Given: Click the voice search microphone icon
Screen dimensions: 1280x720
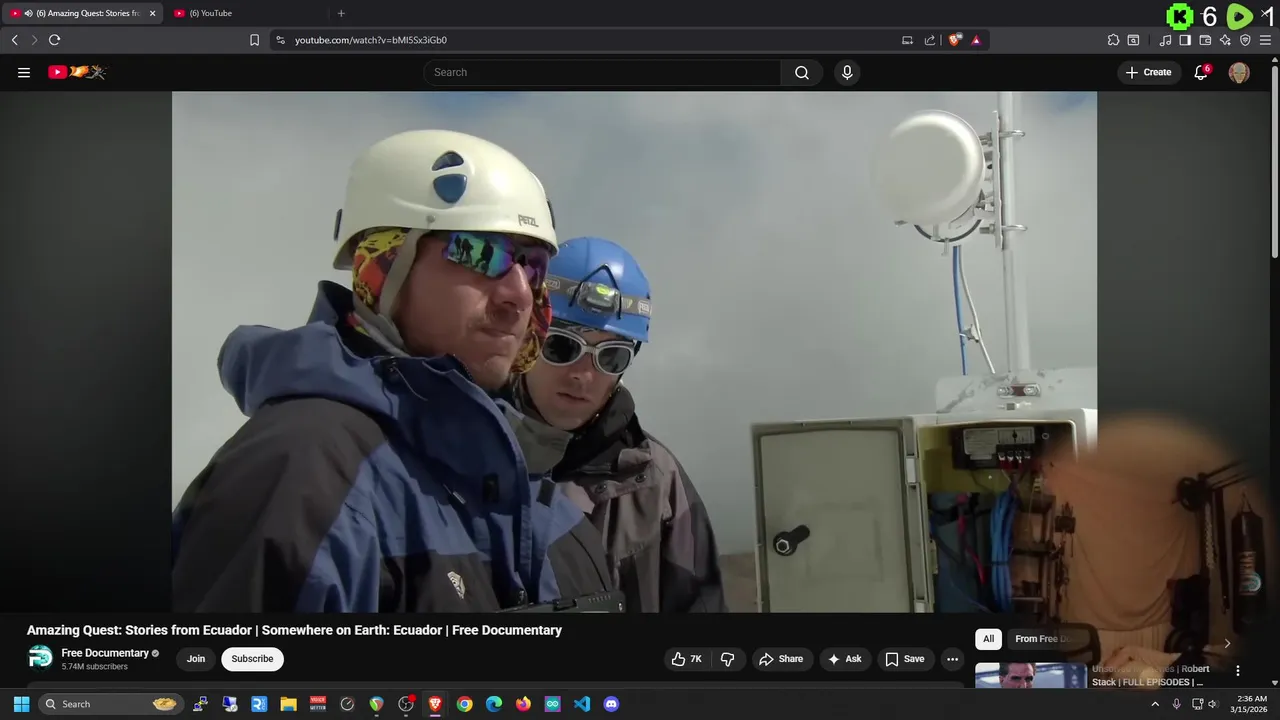Looking at the screenshot, I should click(847, 72).
